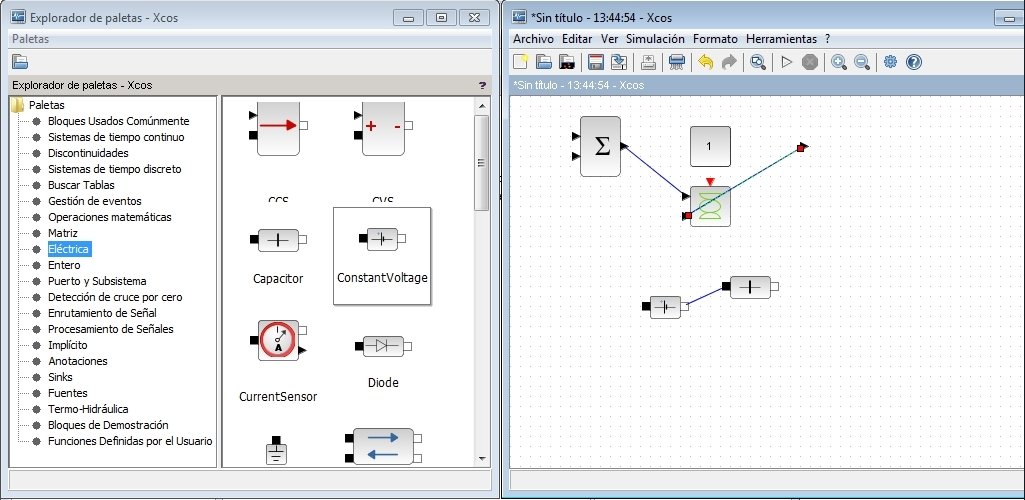Select Implícito palette

click(67, 345)
